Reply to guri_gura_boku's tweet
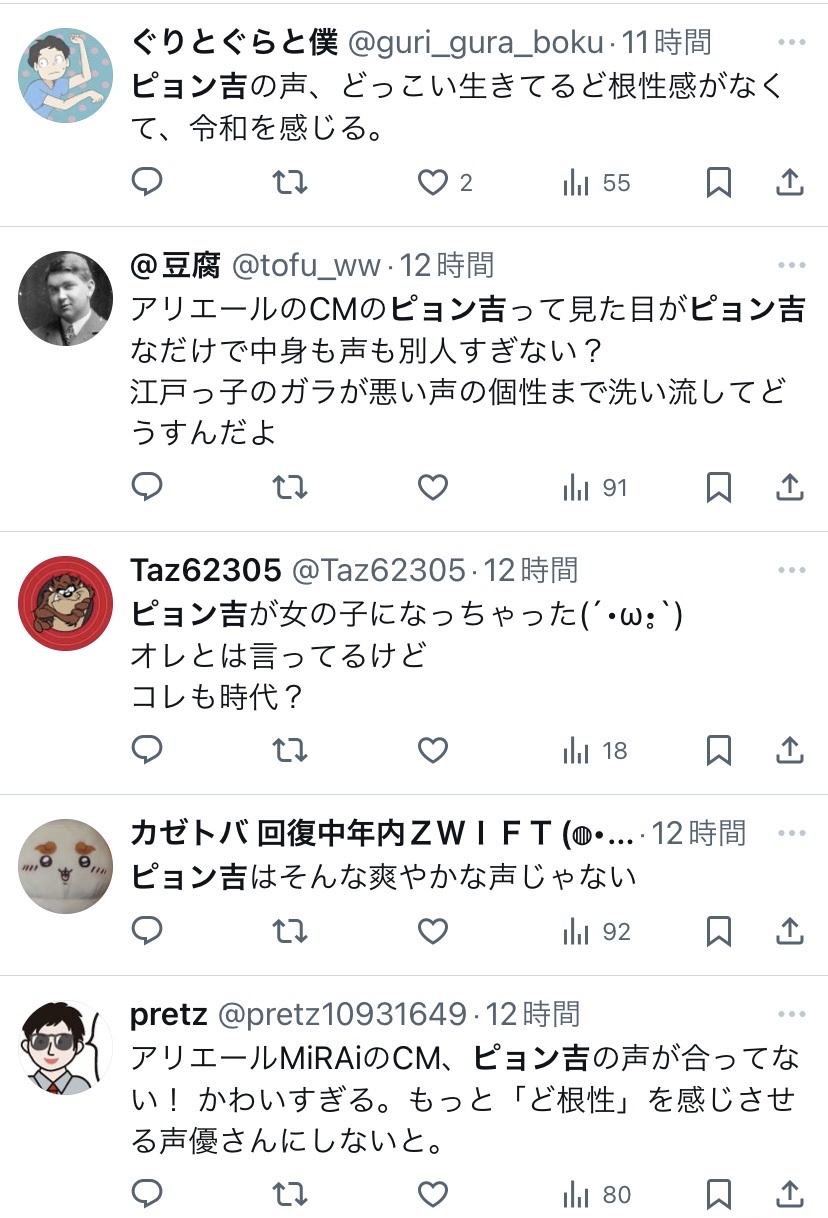Screen dimensions: 828x1218 [147, 182]
